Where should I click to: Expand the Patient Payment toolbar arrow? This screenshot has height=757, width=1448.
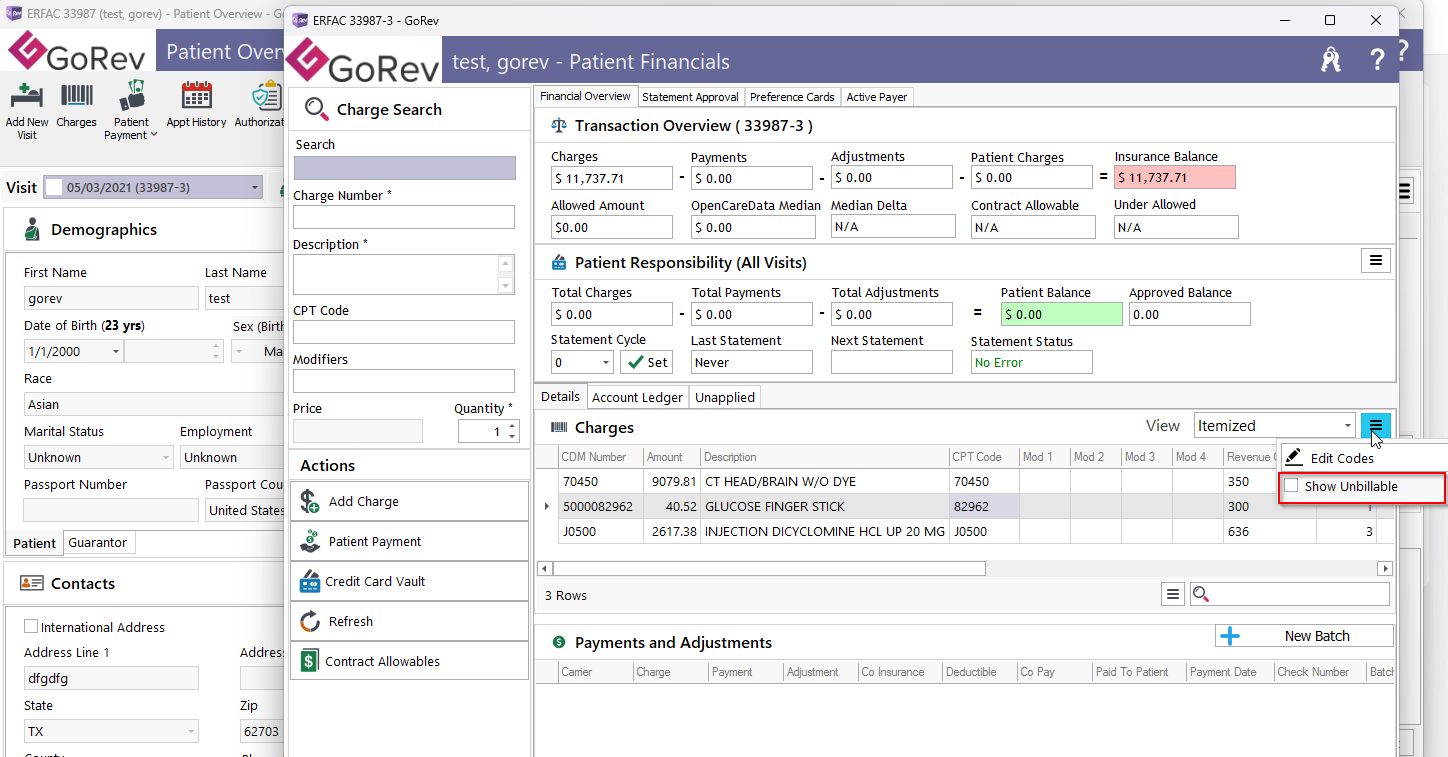coord(154,135)
